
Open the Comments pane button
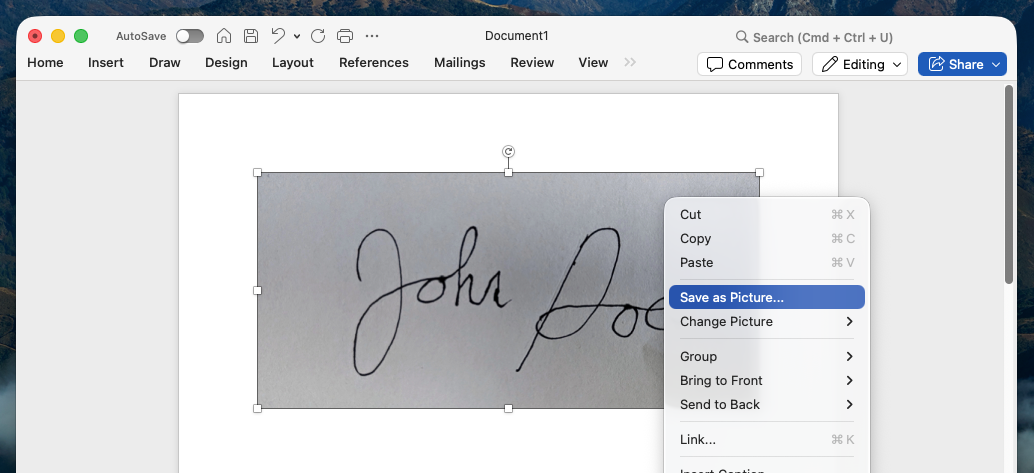tap(750, 64)
